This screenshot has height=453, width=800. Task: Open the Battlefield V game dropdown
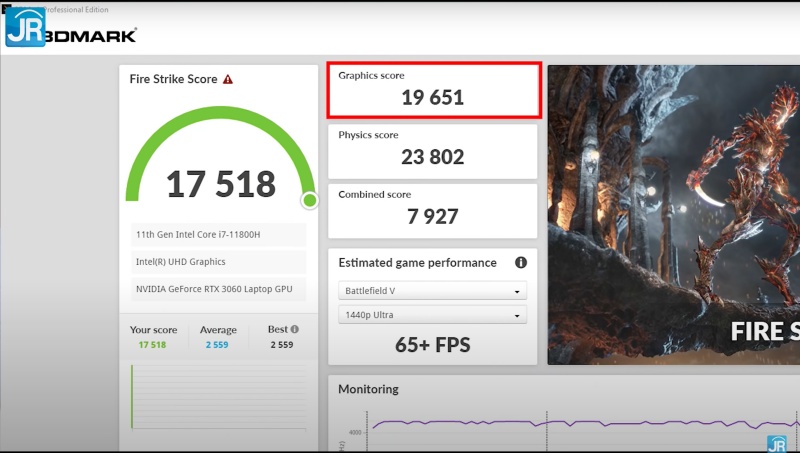[432, 291]
